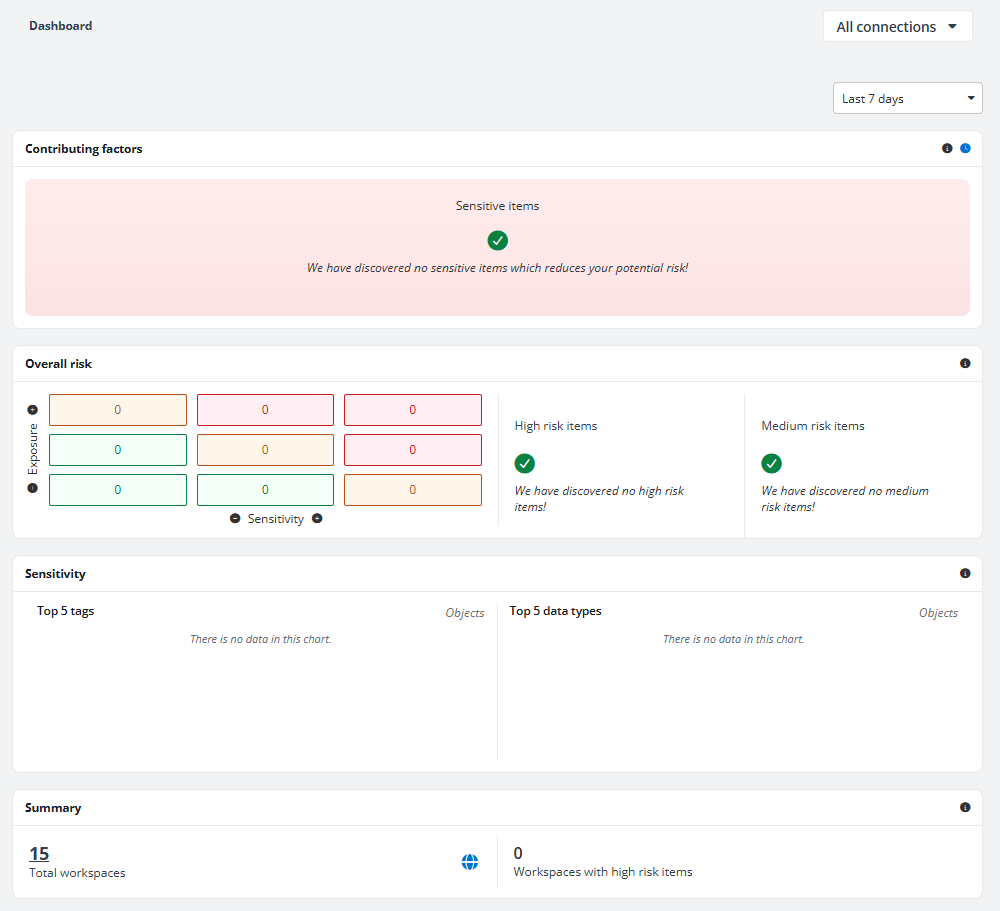Click the 0 count above Workspaces with high risk
1000x911 pixels.
click(518, 853)
